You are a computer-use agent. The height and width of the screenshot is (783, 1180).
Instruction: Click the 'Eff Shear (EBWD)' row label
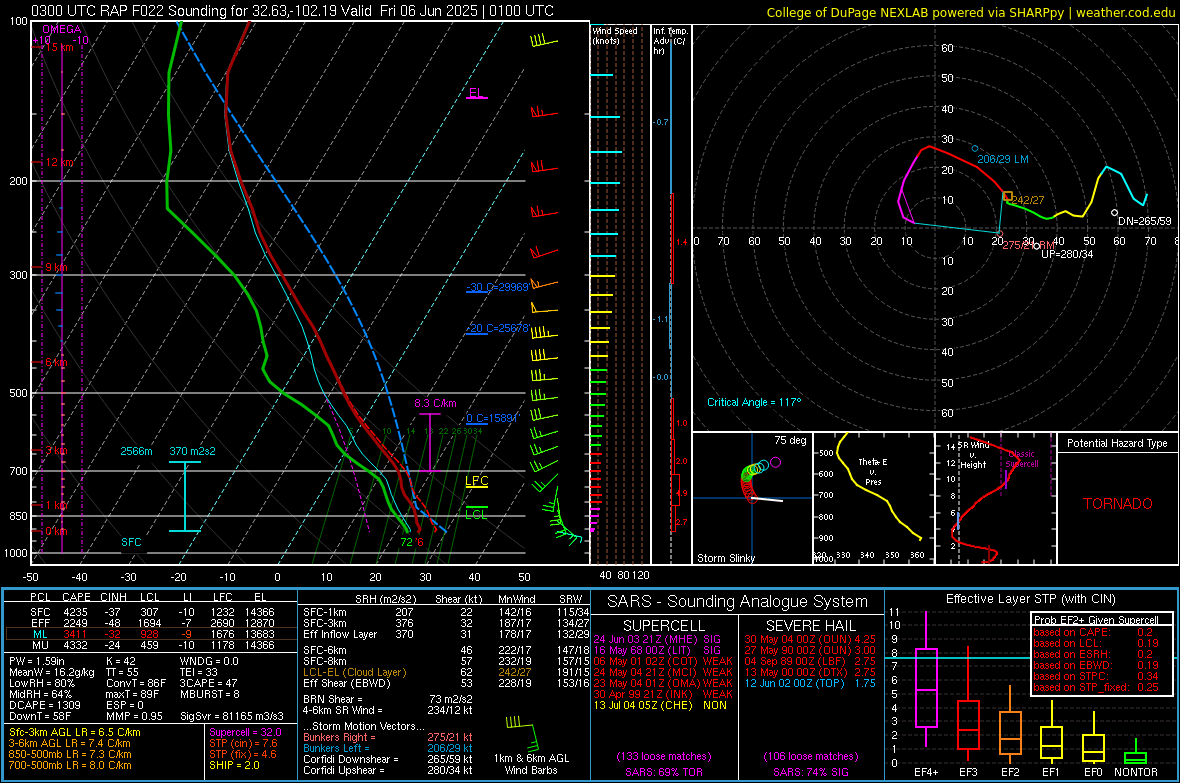pos(347,684)
